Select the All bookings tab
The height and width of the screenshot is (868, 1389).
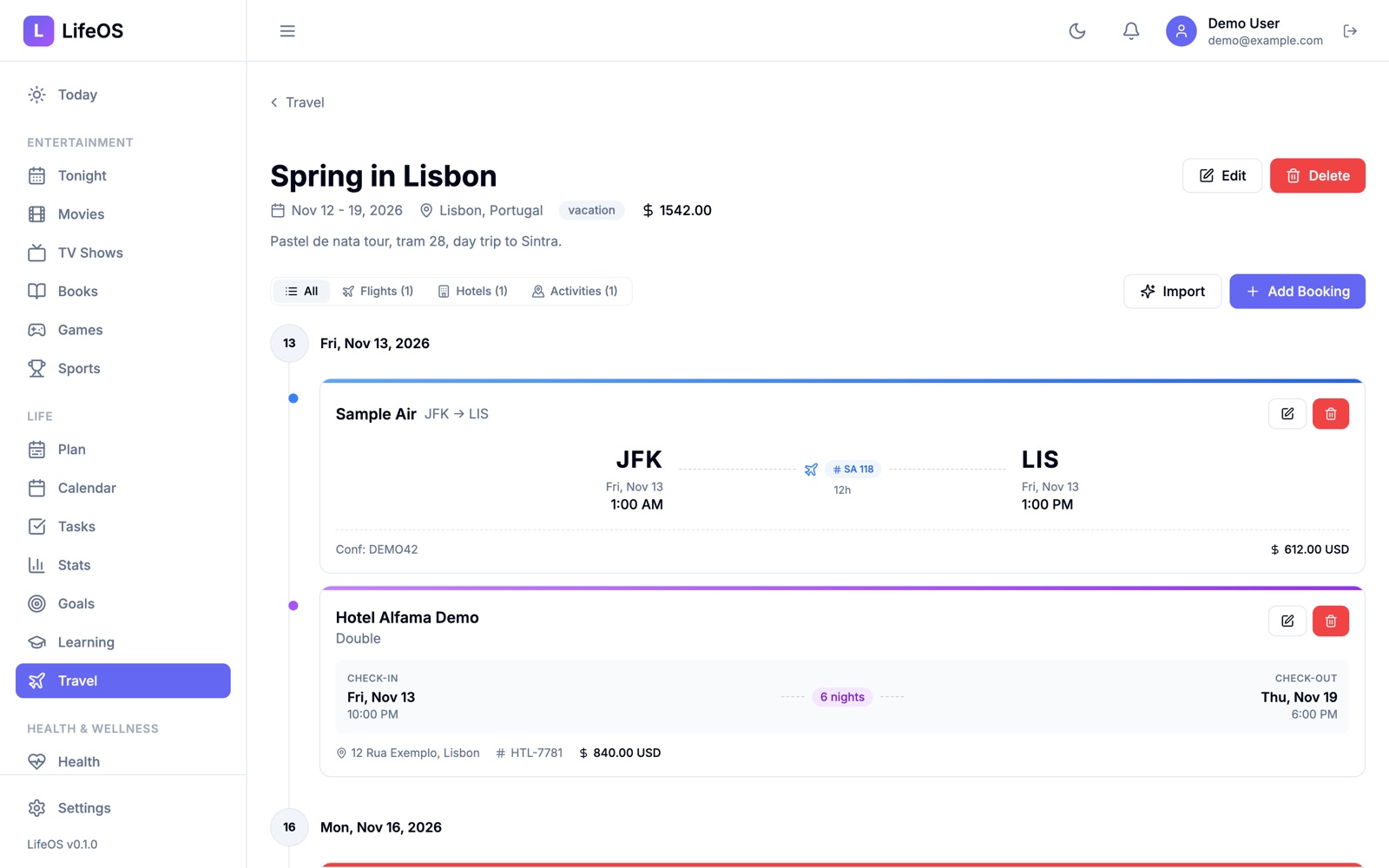point(301,292)
